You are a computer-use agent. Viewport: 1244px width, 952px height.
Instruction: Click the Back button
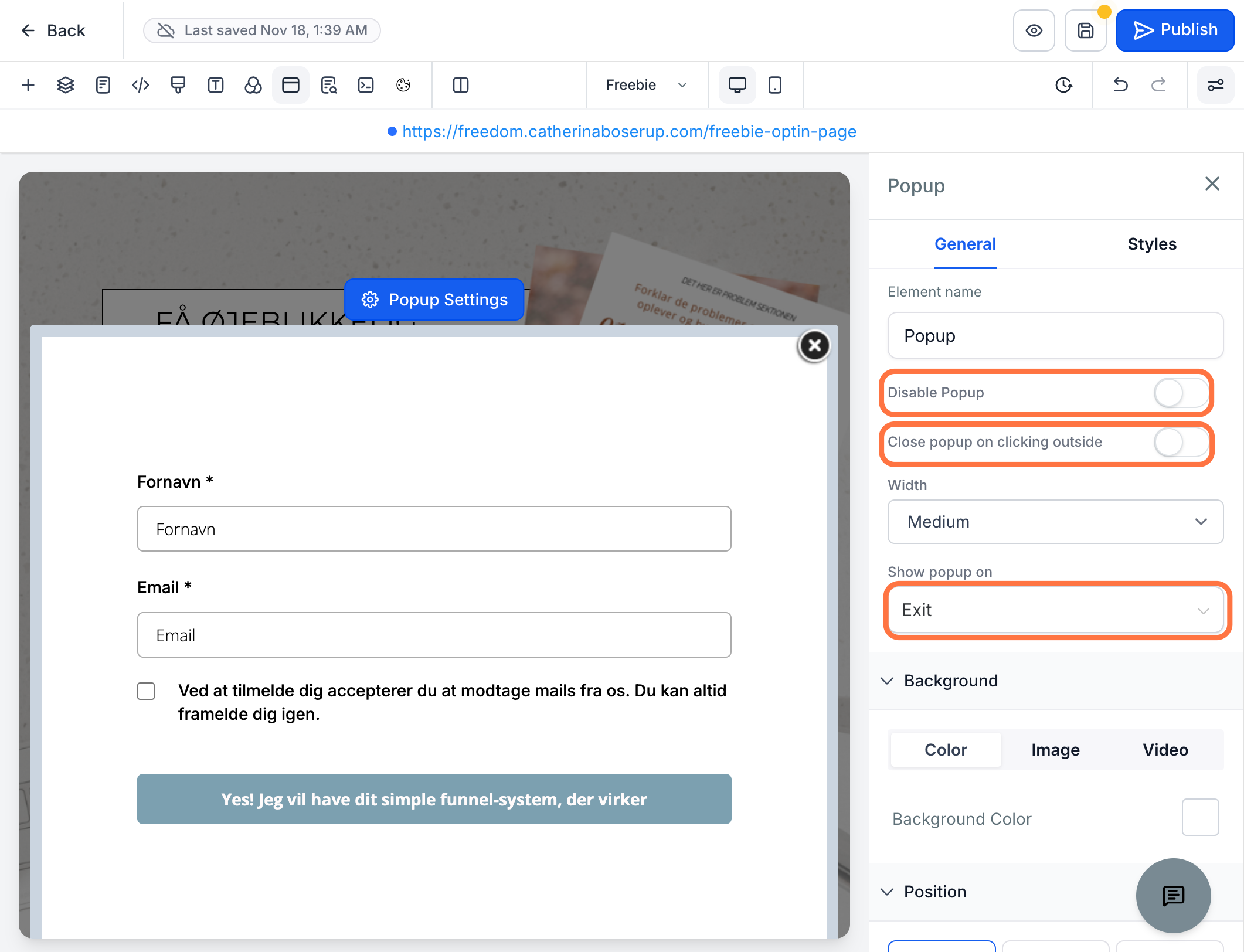pos(53,30)
